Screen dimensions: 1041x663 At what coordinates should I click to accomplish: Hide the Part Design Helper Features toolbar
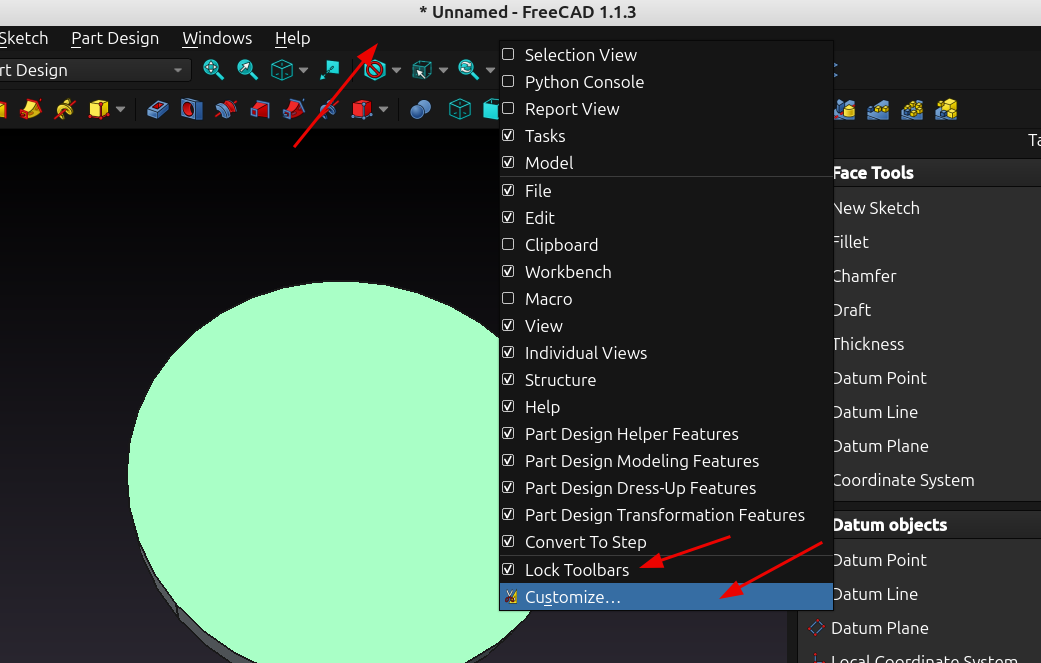[x=509, y=433]
